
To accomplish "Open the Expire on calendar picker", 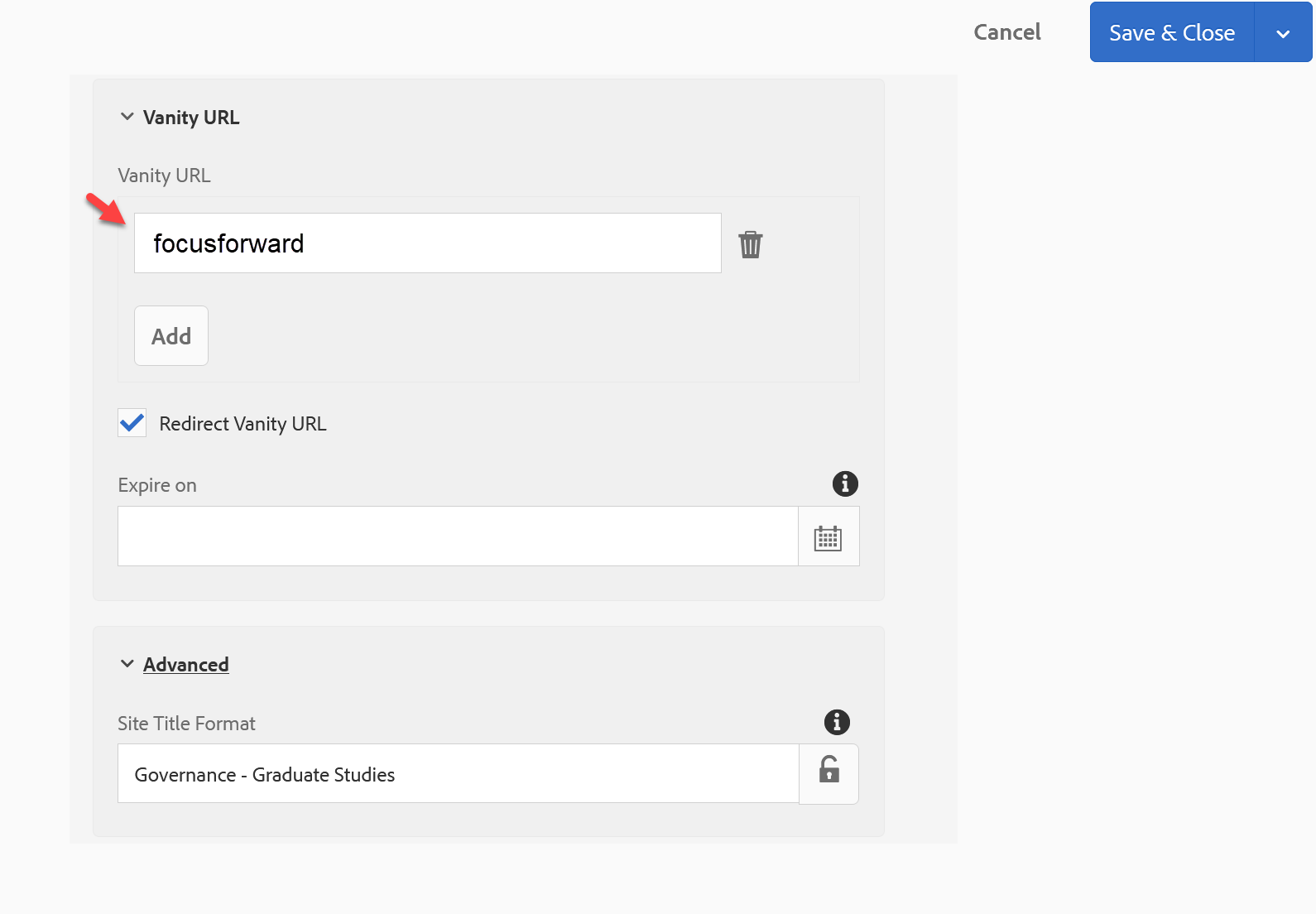I will pyautogui.click(x=829, y=536).
